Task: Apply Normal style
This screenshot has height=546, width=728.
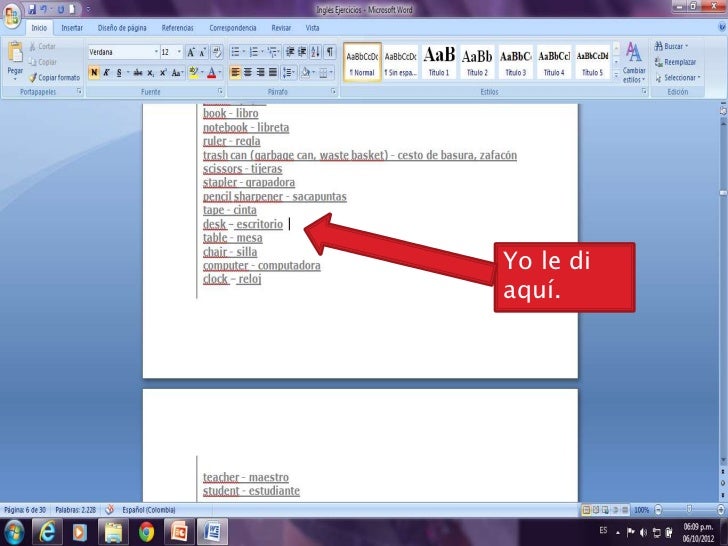Action: (362, 62)
